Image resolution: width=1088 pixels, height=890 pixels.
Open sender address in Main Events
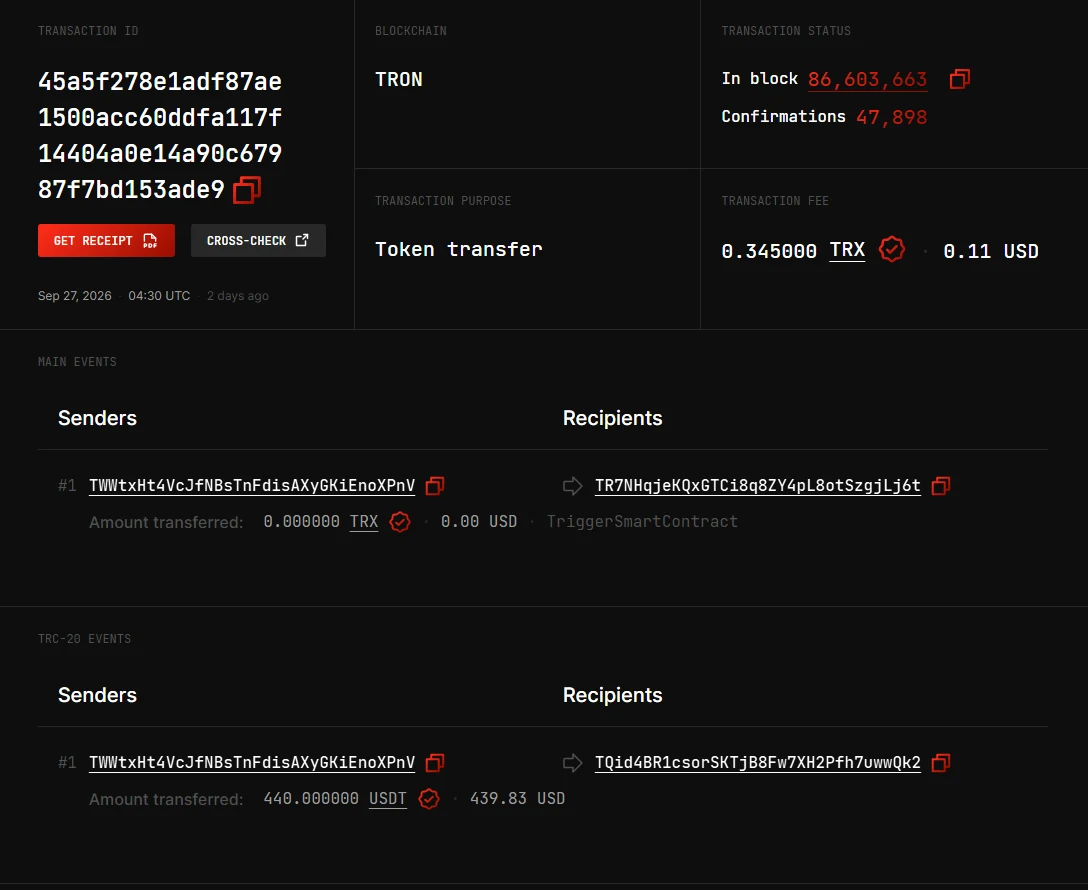(252, 486)
